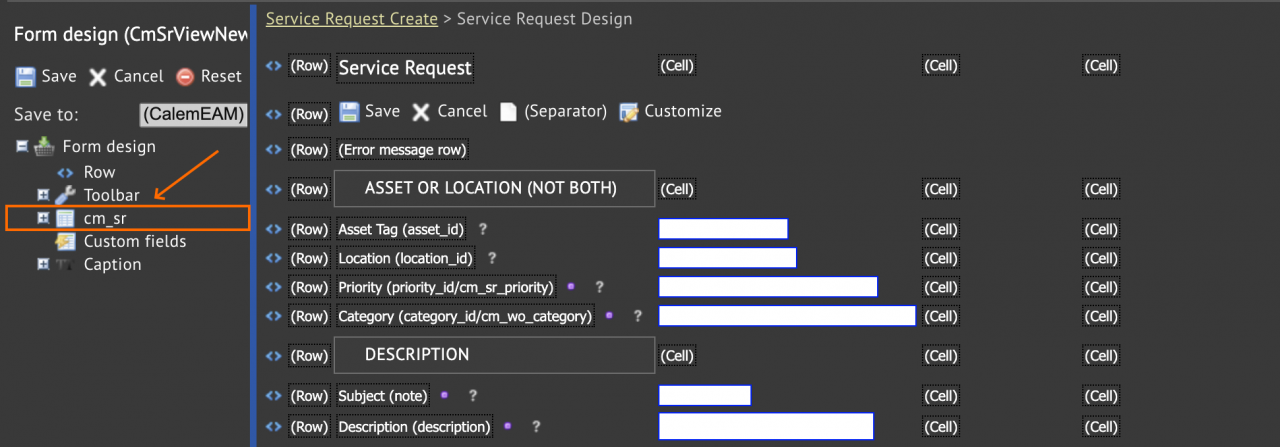The height and width of the screenshot is (447, 1280).
Task: Click the move handle icon of Service Request row
Action: [273, 66]
